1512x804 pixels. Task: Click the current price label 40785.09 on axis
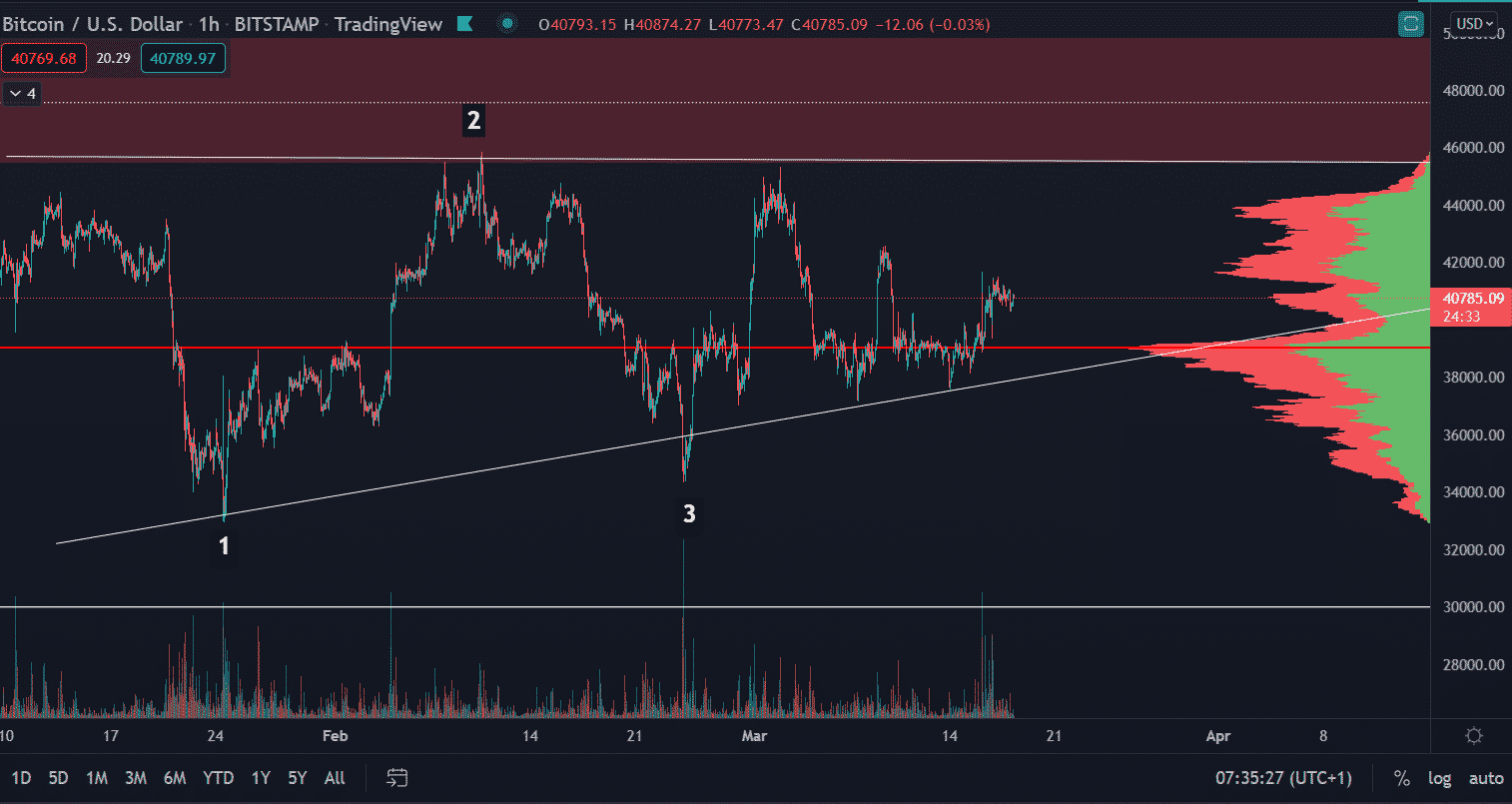[1473, 298]
